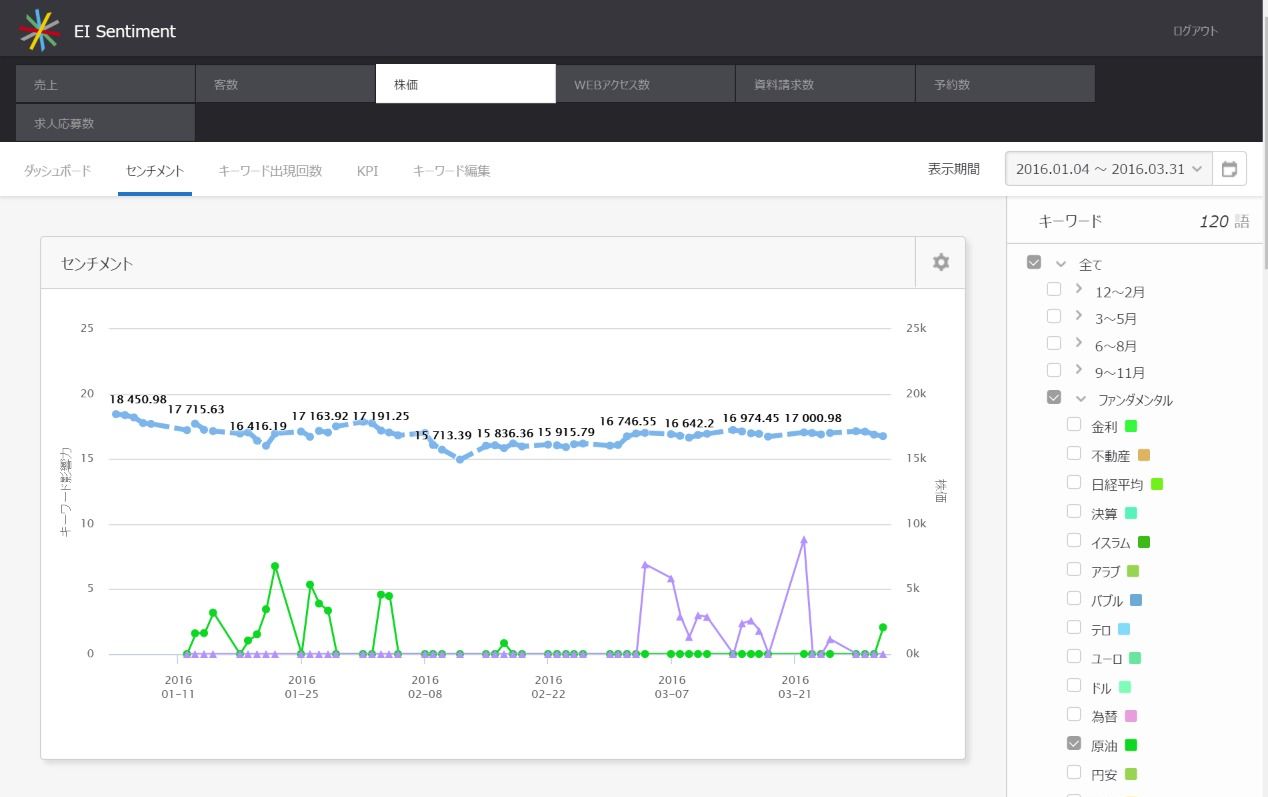Screen dimensions: 1268x797
Task: Check the バブル keyword checkbox
Action: [x=1074, y=598]
